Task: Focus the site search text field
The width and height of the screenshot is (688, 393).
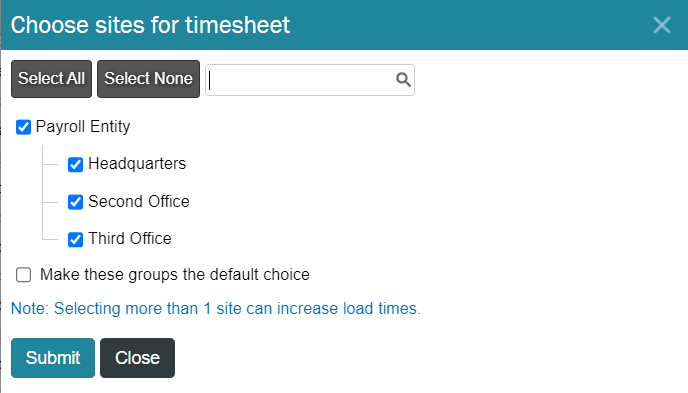Action: 301,80
